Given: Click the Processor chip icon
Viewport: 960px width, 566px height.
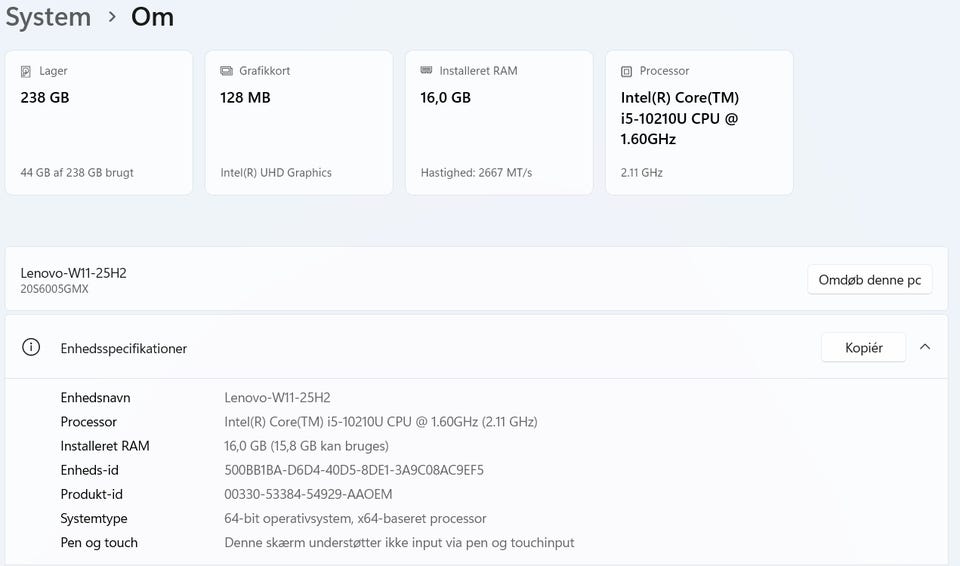Looking at the screenshot, I should coord(627,72).
